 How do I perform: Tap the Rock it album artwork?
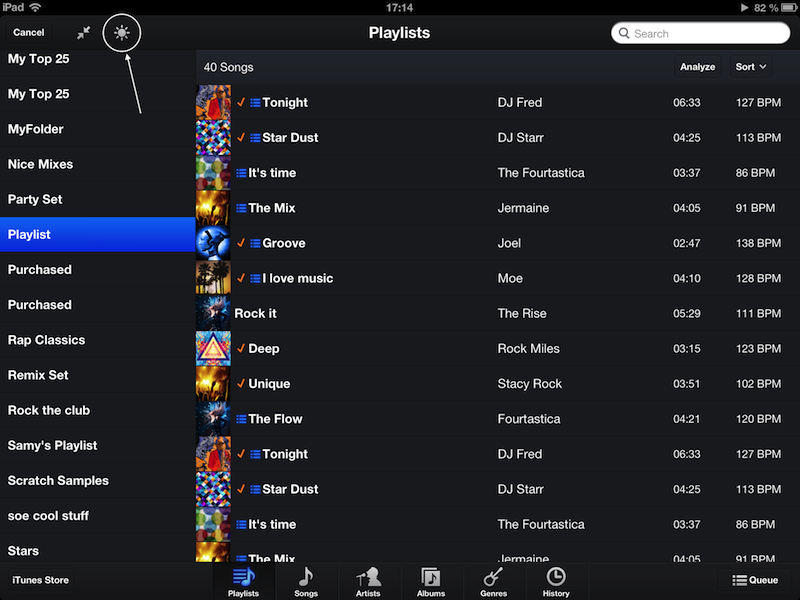[213, 313]
